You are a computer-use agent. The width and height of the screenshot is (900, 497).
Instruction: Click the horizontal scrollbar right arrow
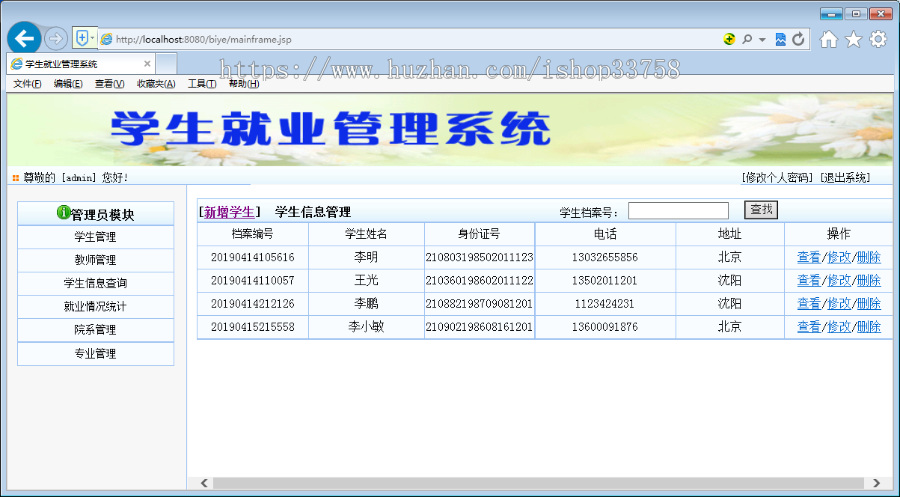pos(876,483)
